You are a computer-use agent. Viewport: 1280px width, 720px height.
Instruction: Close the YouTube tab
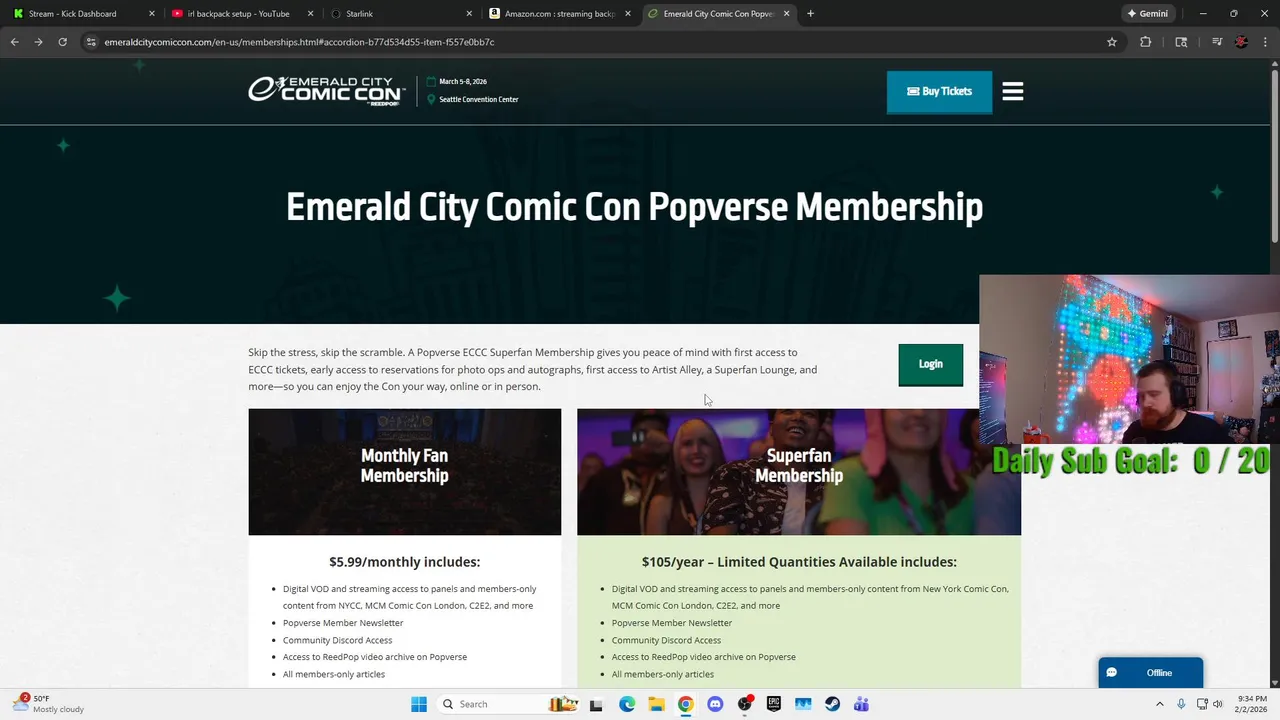[x=310, y=14]
